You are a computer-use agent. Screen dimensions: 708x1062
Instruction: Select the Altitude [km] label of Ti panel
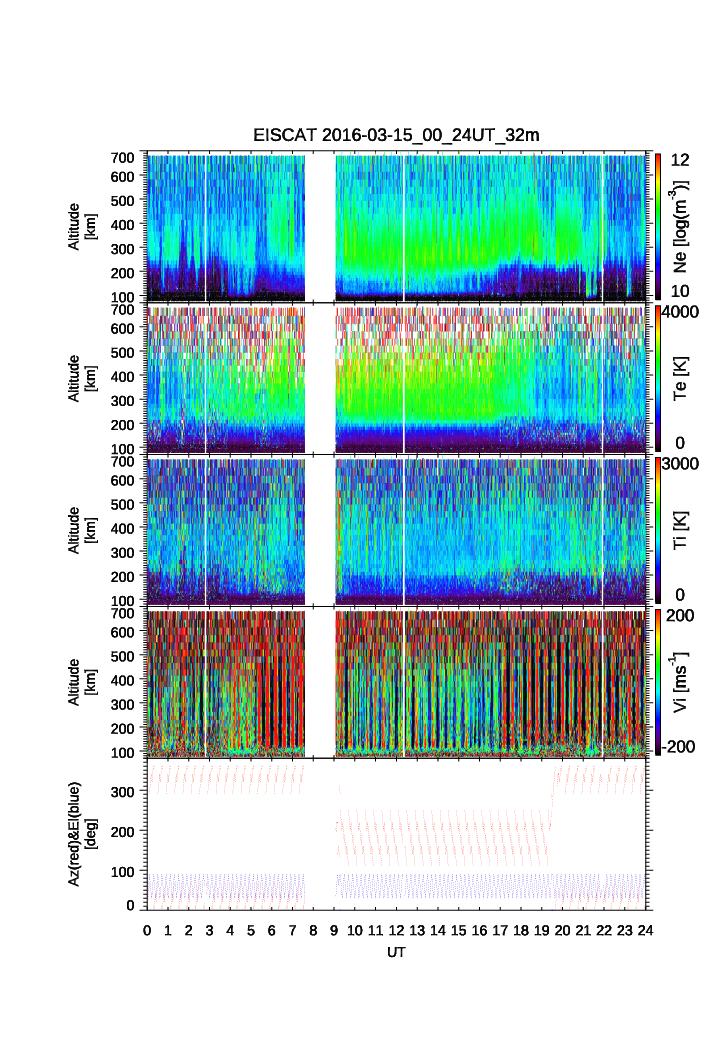click(82, 530)
